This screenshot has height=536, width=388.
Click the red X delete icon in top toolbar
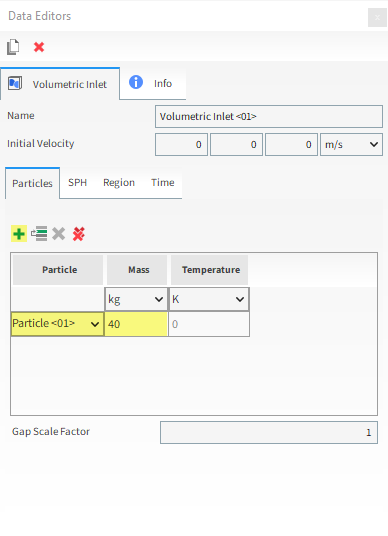point(39,47)
